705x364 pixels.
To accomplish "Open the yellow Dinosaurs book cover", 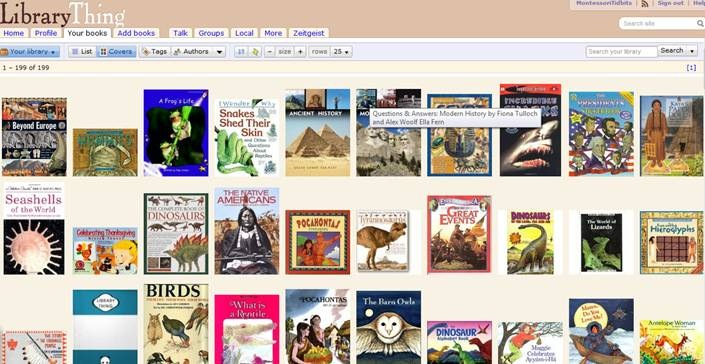I will 530,243.
